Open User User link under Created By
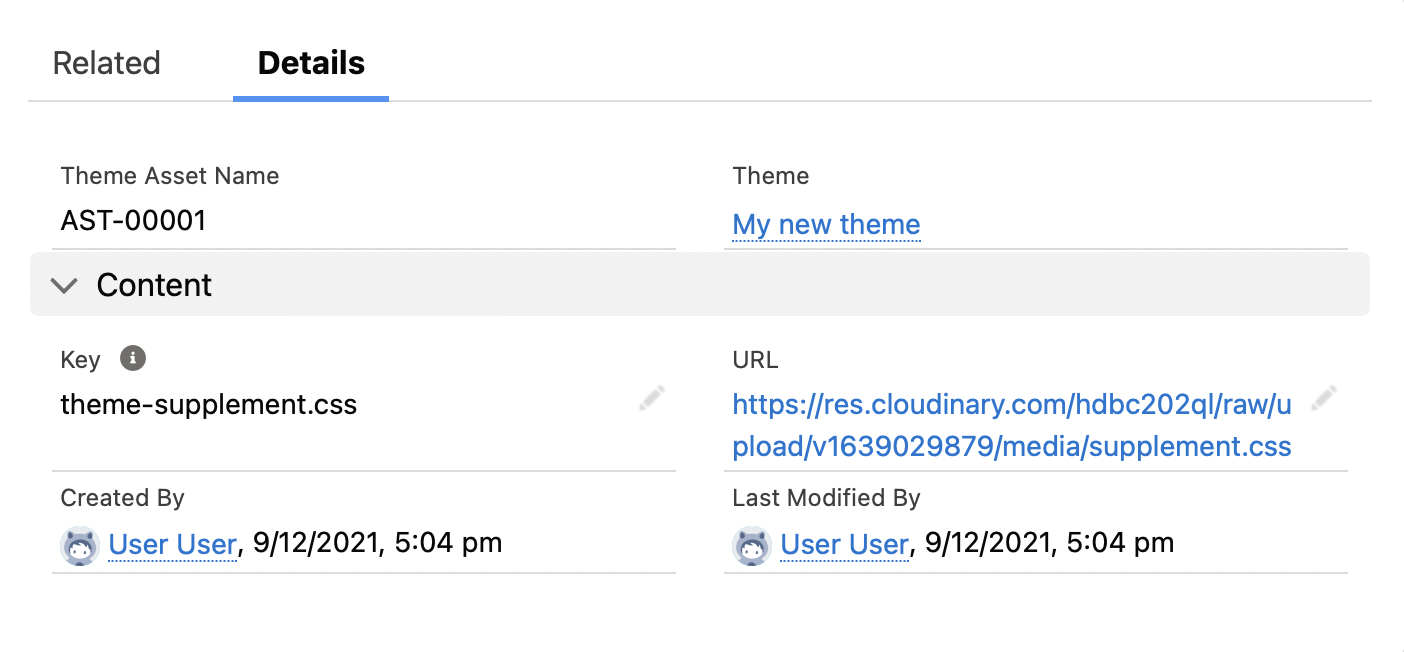This screenshot has height=652, width=1404. [x=173, y=544]
